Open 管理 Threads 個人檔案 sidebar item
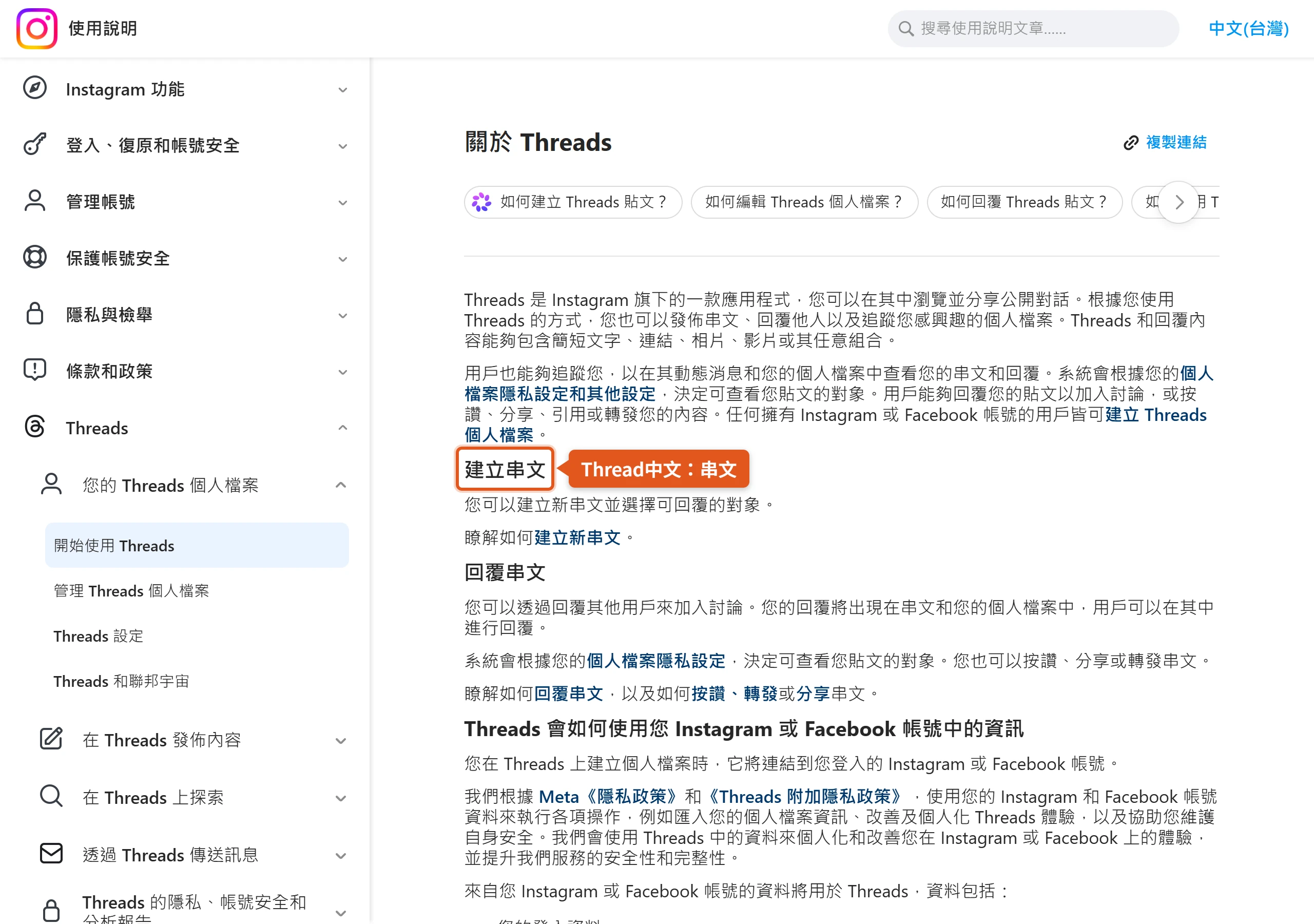The height and width of the screenshot is (924, 1314). coord(131,590)
